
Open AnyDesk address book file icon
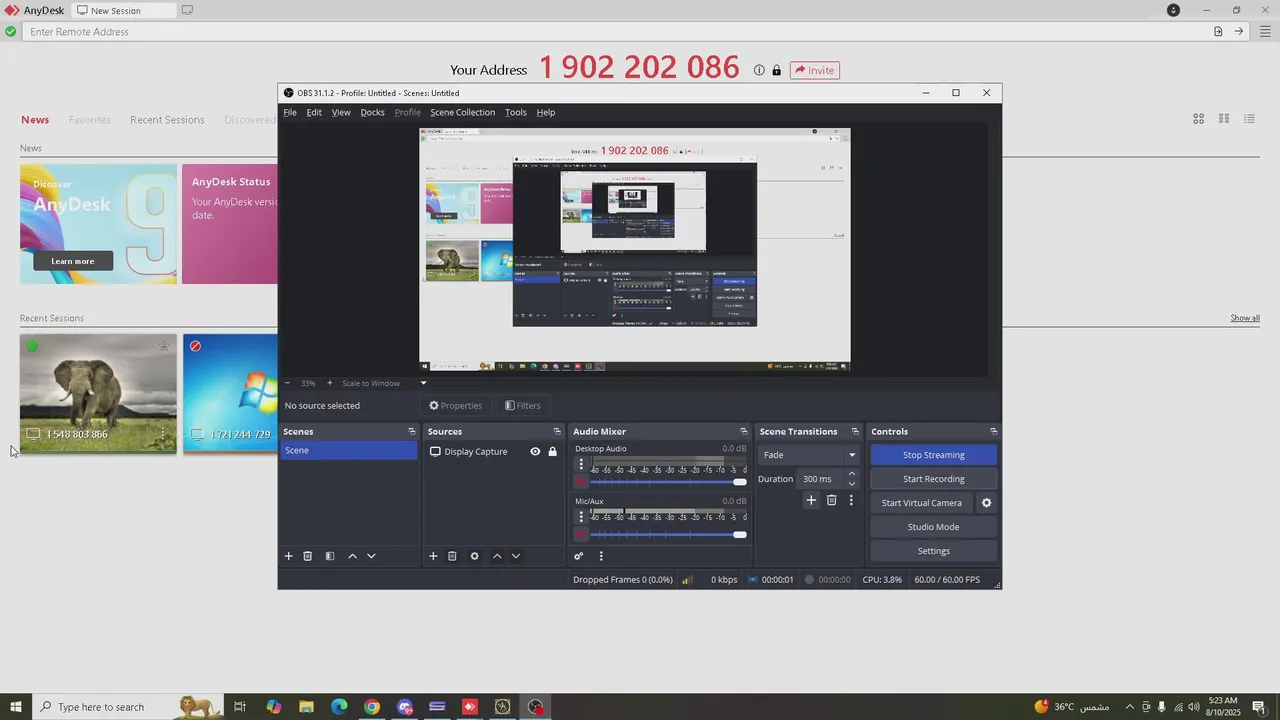tap(1218, 31)
